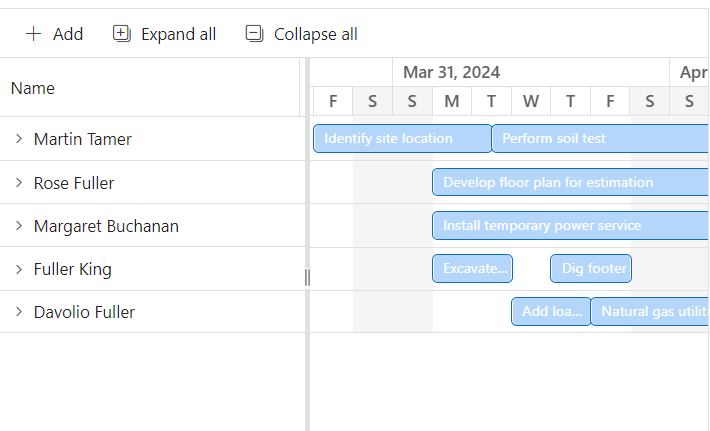Expand the Davolio Fuller row
The image size is (710, 431).
tap(19, 312)
